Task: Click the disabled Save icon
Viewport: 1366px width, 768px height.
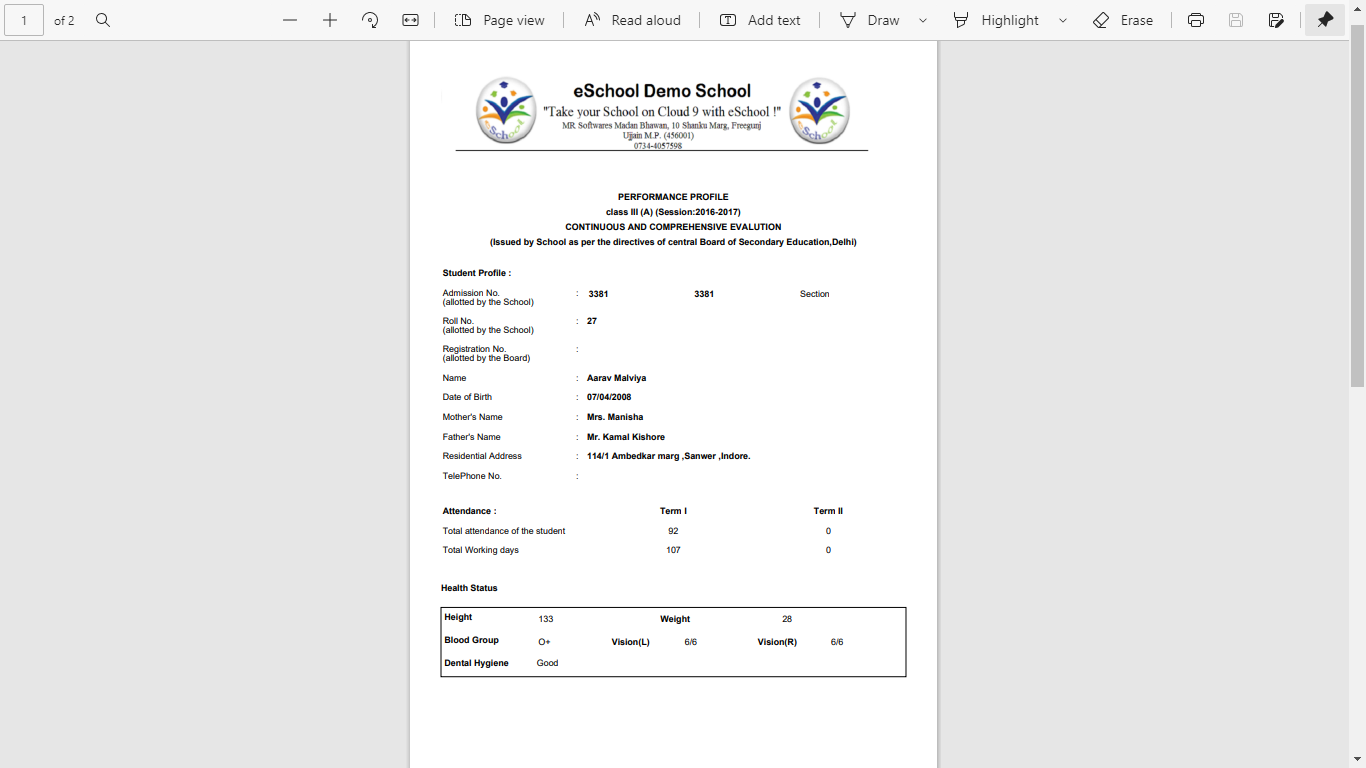Action: tap(1236, 20)
